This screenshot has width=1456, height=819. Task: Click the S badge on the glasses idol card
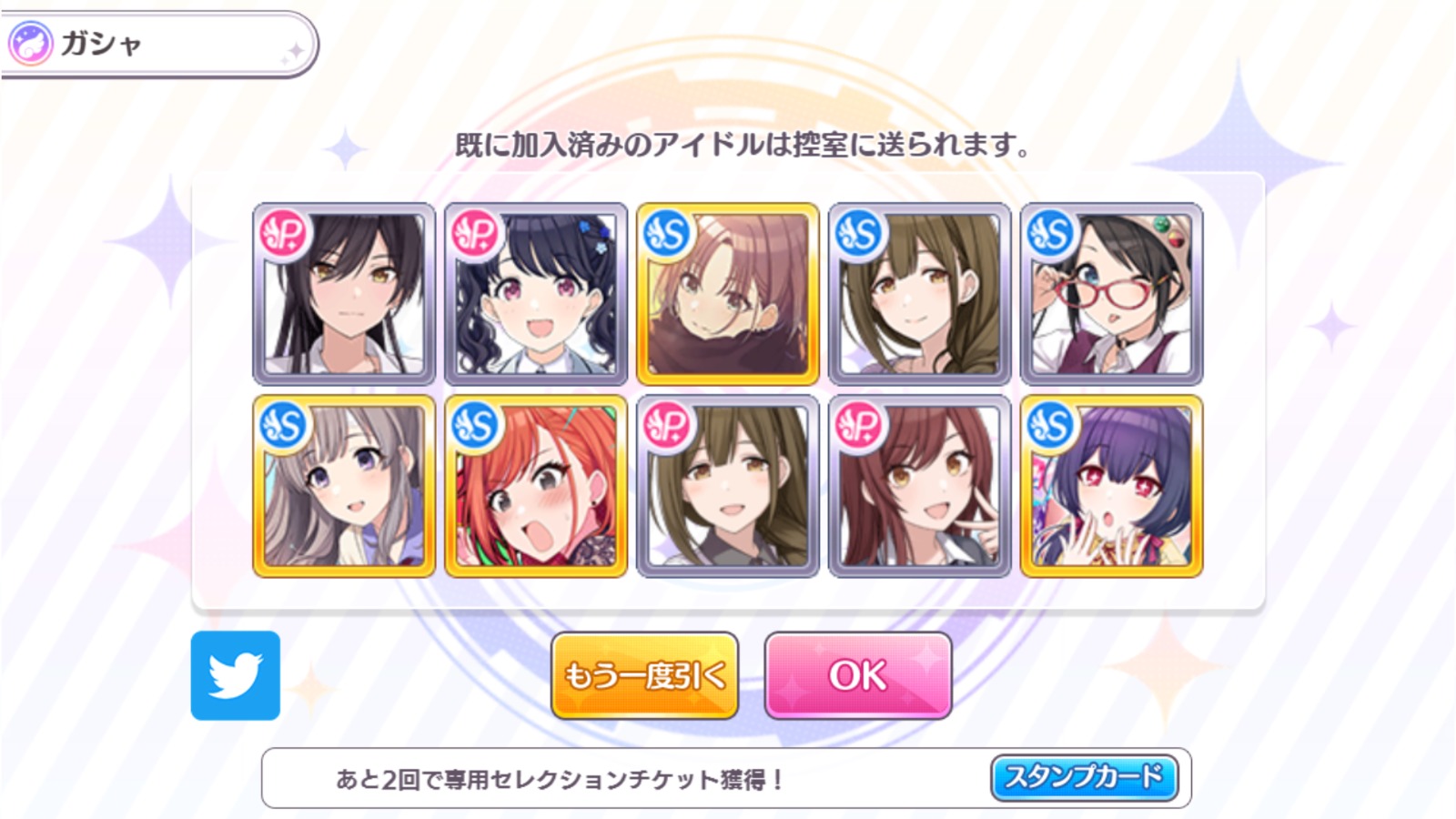point(1051,234)
